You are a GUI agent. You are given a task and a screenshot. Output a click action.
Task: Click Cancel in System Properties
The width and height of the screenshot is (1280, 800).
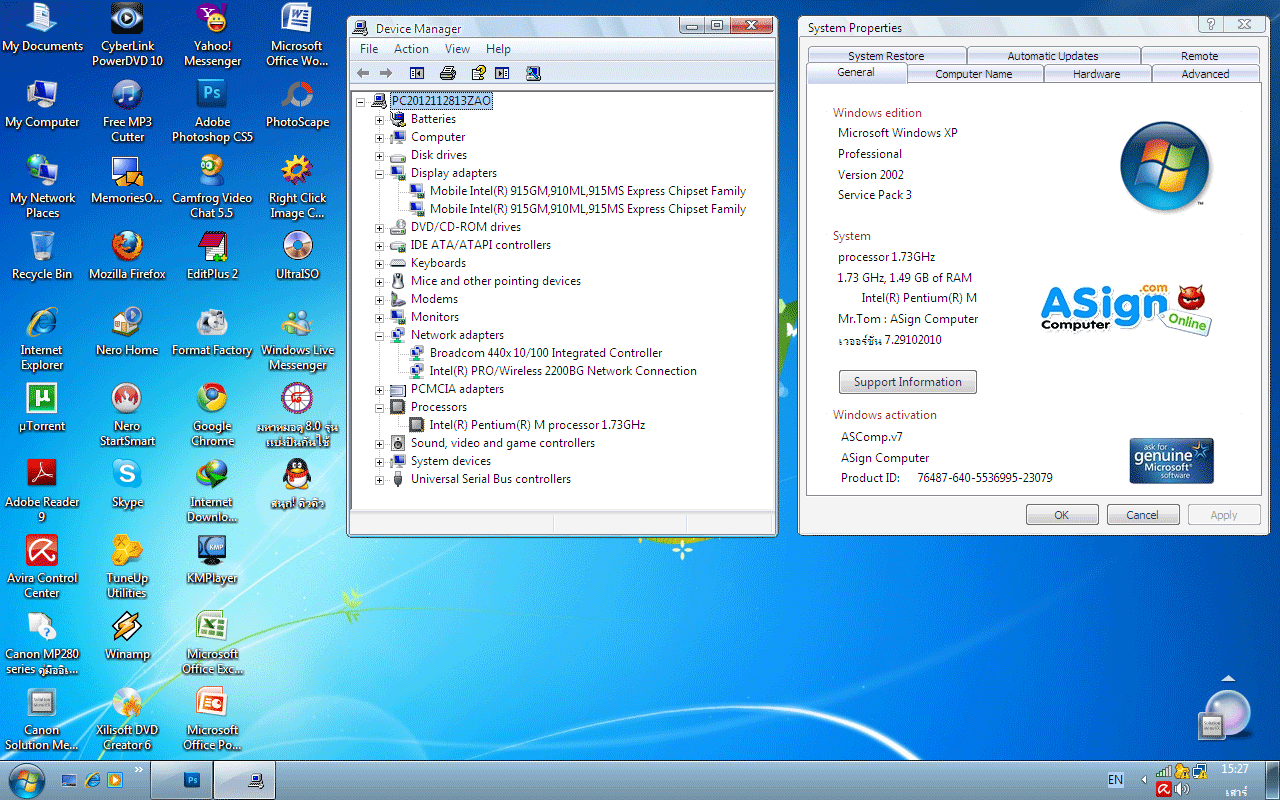pos(1142,515)
